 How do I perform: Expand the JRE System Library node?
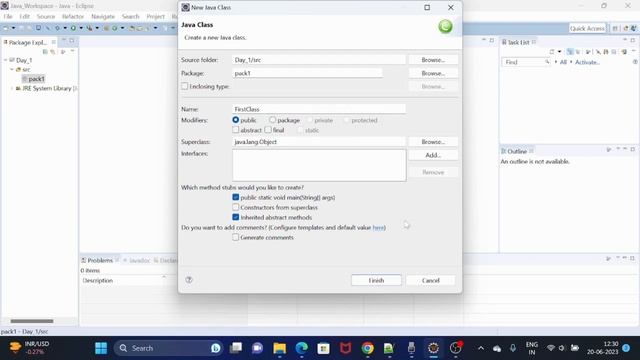point(12,88)
